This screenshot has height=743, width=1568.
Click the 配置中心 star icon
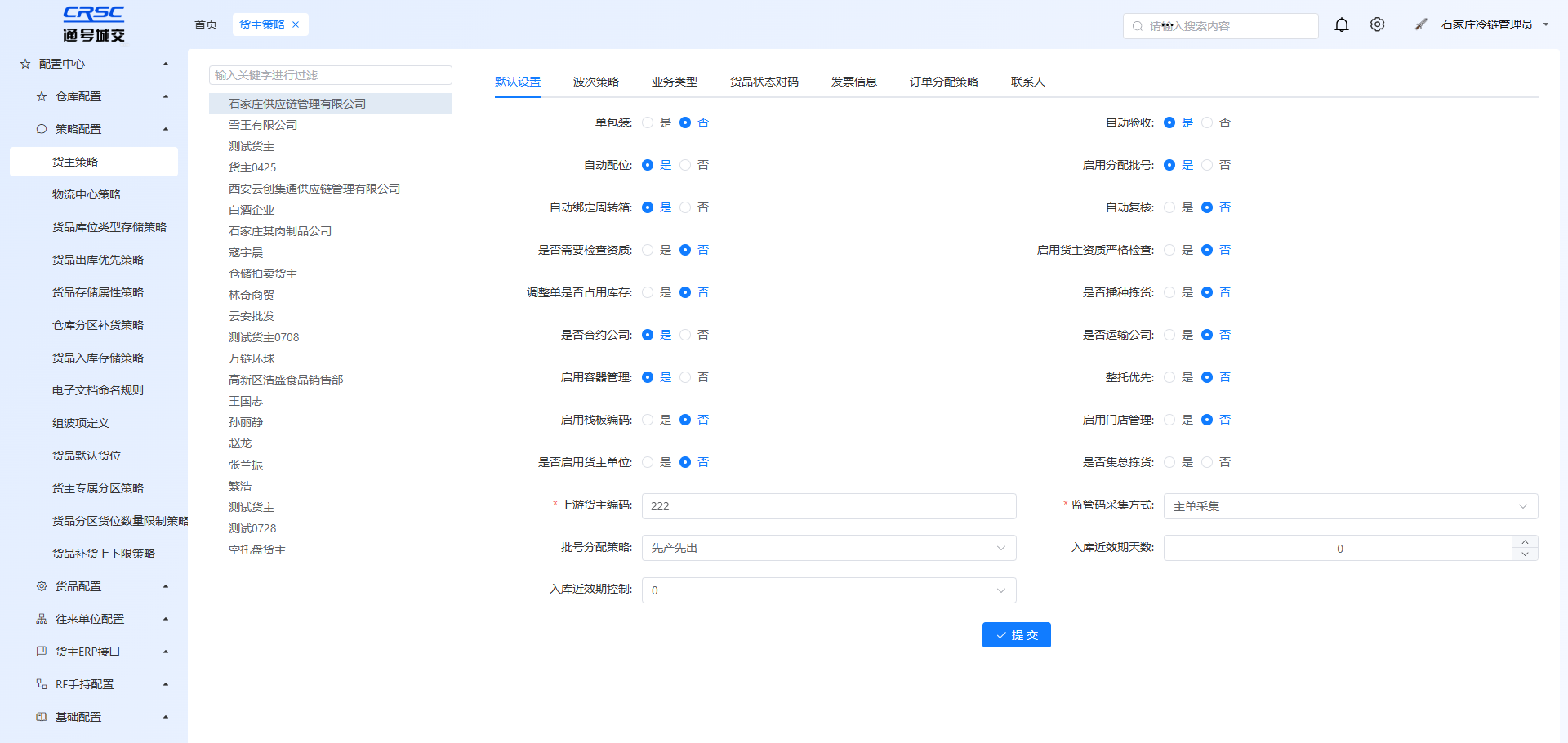25,64
